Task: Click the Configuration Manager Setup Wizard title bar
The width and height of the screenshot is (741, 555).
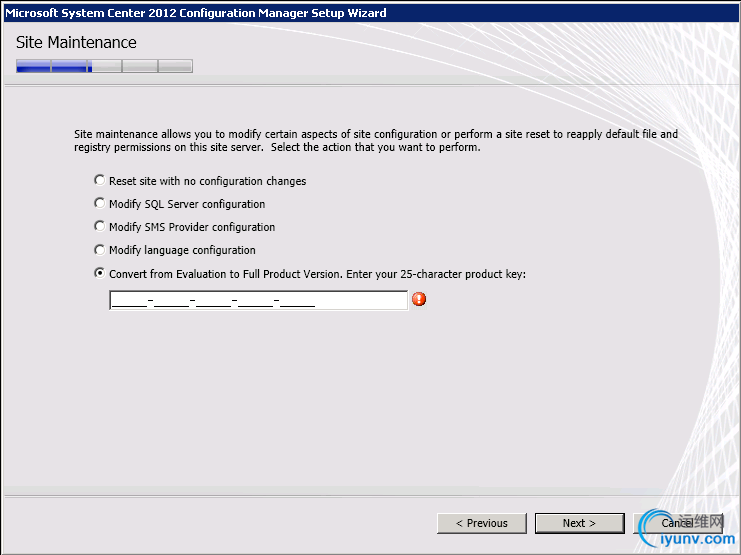Action: 370,13
